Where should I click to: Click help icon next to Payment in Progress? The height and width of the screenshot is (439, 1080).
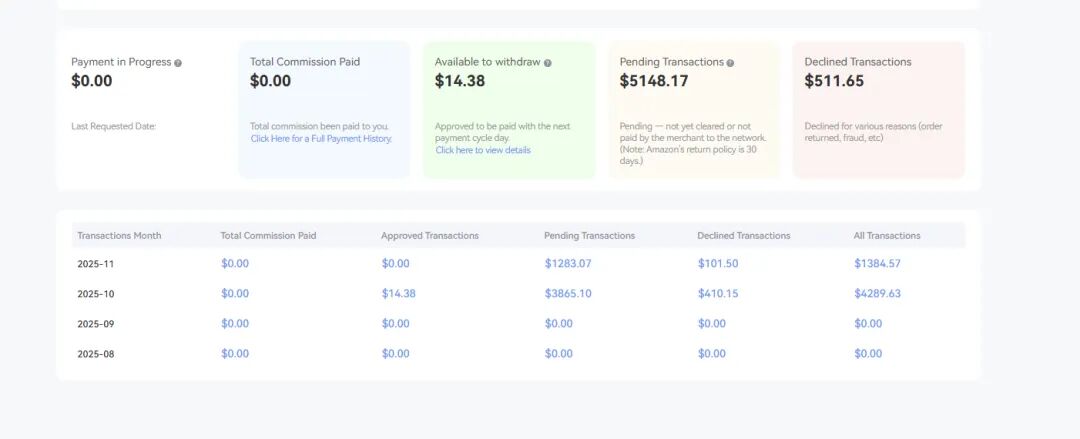click(x=178, y=63)
